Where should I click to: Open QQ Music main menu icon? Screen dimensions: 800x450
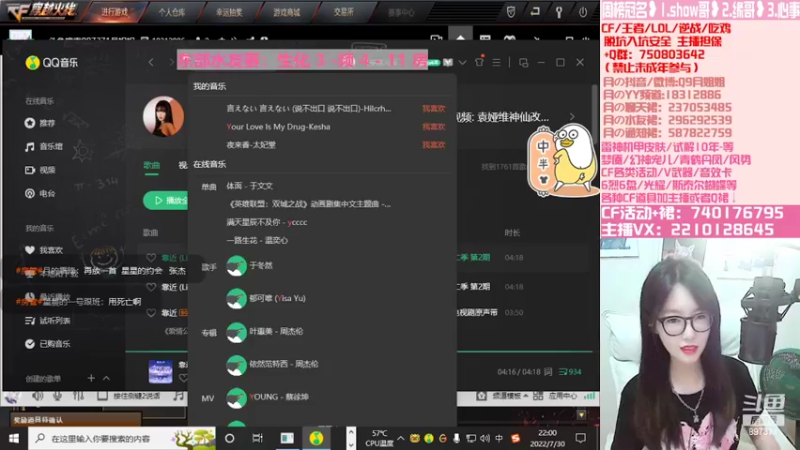[x=496, y=62]
